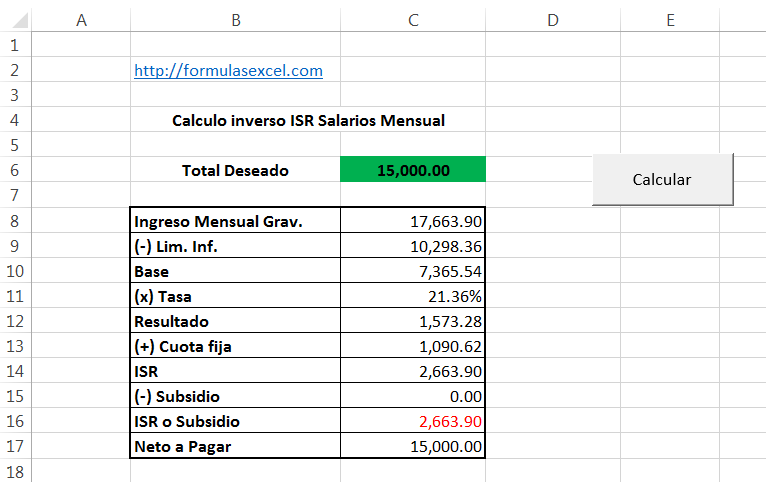Open the formulasexcel.com hyperlink
This screenshot has height=482, width=766.
(x=228, y=71)
